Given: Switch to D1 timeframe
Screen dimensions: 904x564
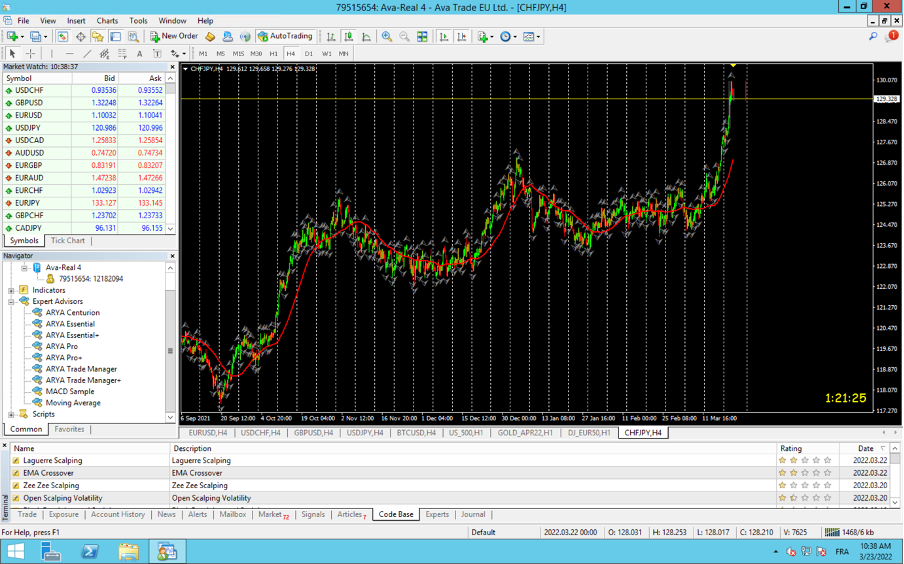Looking at the screenshot, I should pyautogui.click(x=309, y=54).
